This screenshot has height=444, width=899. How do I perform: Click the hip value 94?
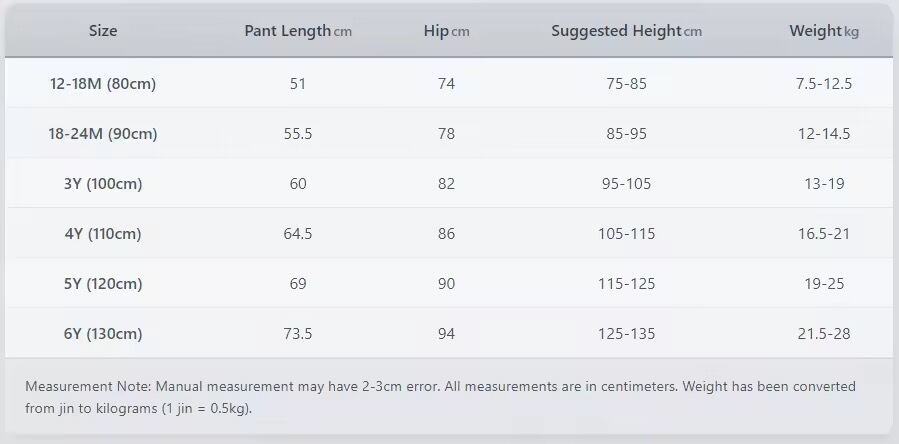pos(446,334)
